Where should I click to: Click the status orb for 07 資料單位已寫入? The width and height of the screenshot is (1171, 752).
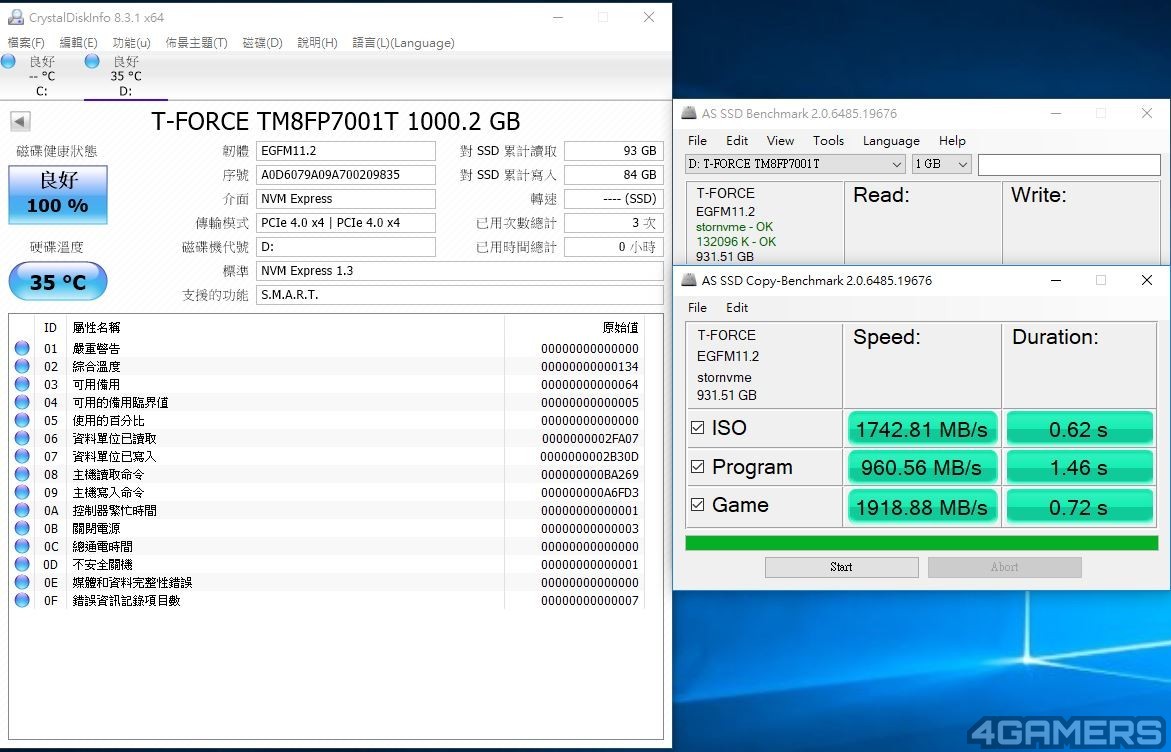click(x=22, y=456)
